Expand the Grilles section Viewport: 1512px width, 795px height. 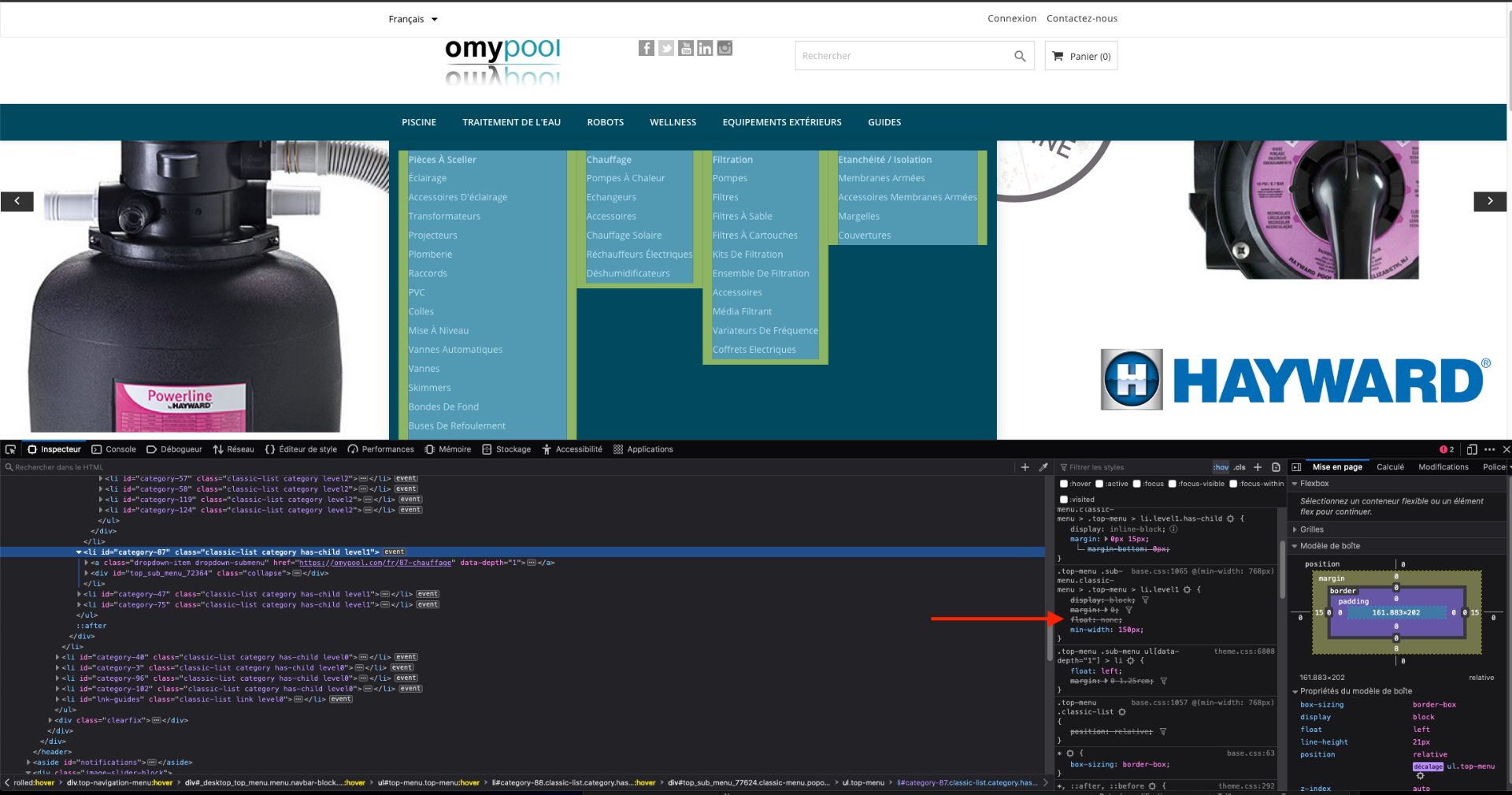tap(1311, 529)
